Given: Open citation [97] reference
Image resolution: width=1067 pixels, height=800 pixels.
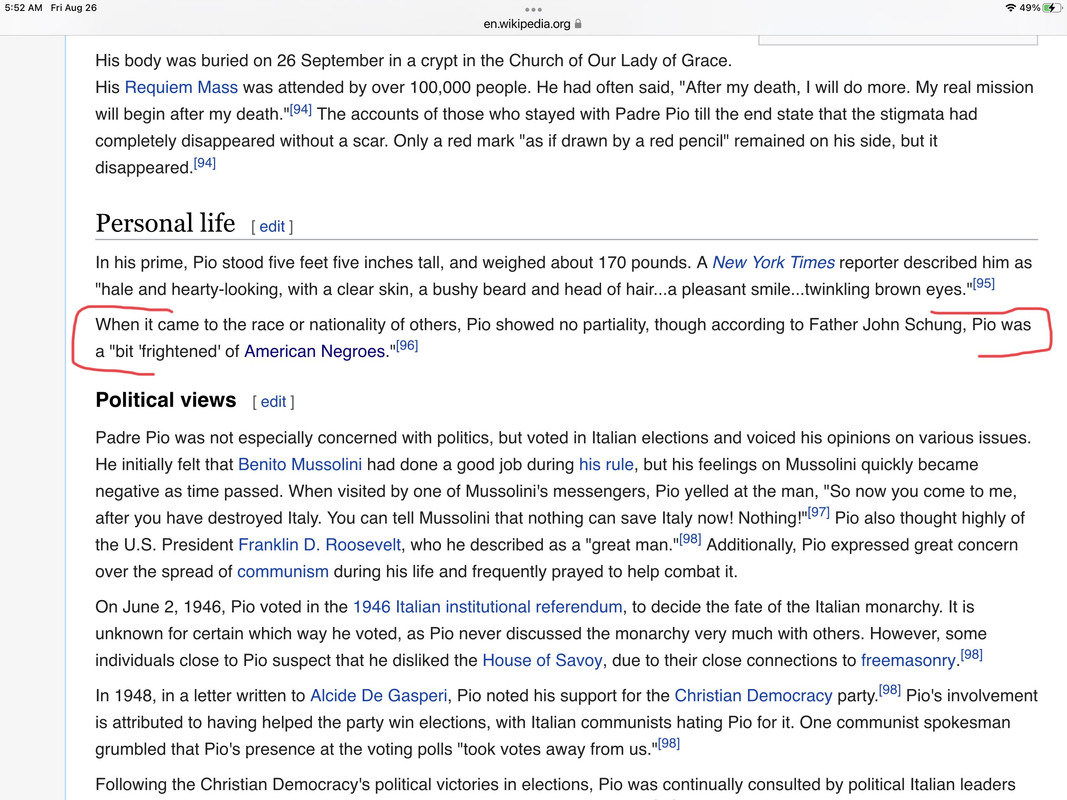Looking at the screenshot, I should coord(818,512).
